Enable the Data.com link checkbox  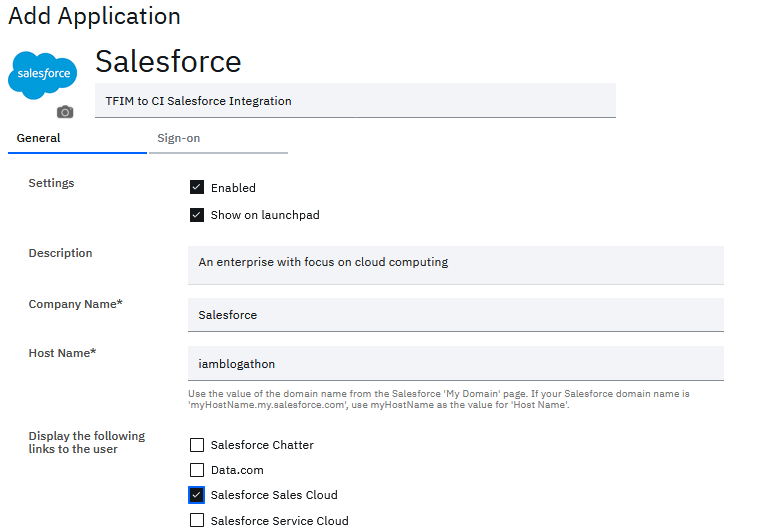coord(197,470)
